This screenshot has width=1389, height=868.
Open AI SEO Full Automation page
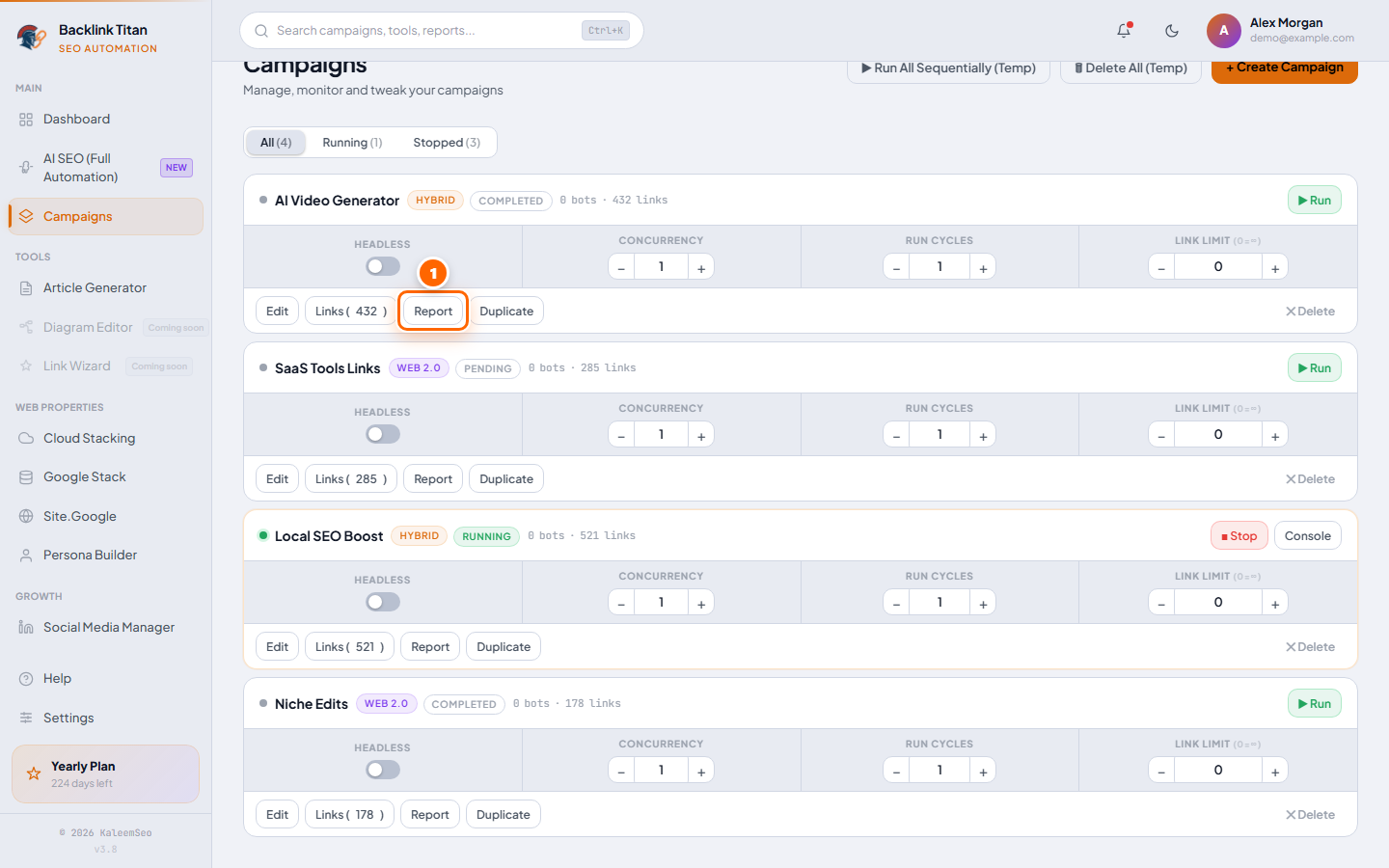point(106,168)
